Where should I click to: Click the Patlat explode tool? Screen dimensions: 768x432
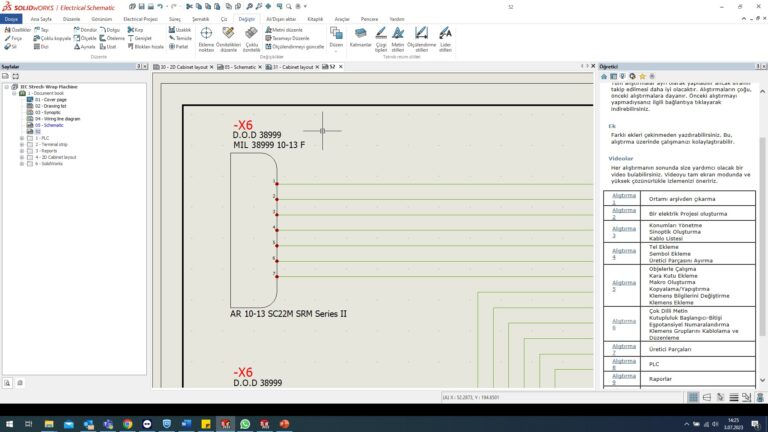coord(178,46)
